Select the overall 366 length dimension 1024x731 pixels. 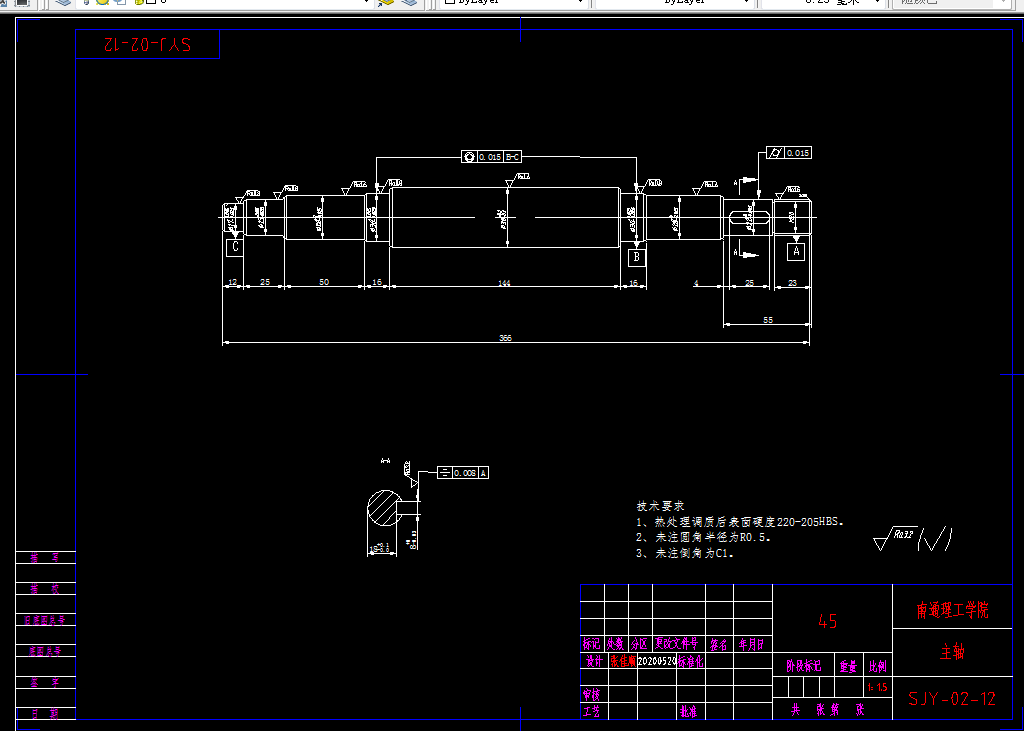(505, 338)
